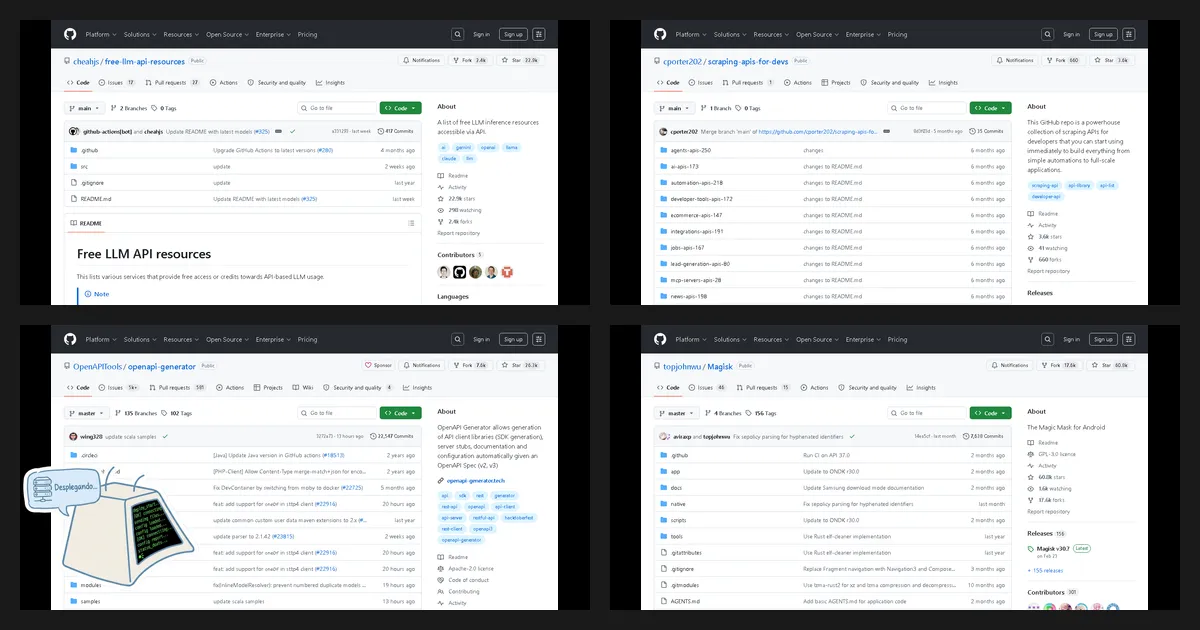Click AGENTS.md file icon in Magisk

[663, 601]
